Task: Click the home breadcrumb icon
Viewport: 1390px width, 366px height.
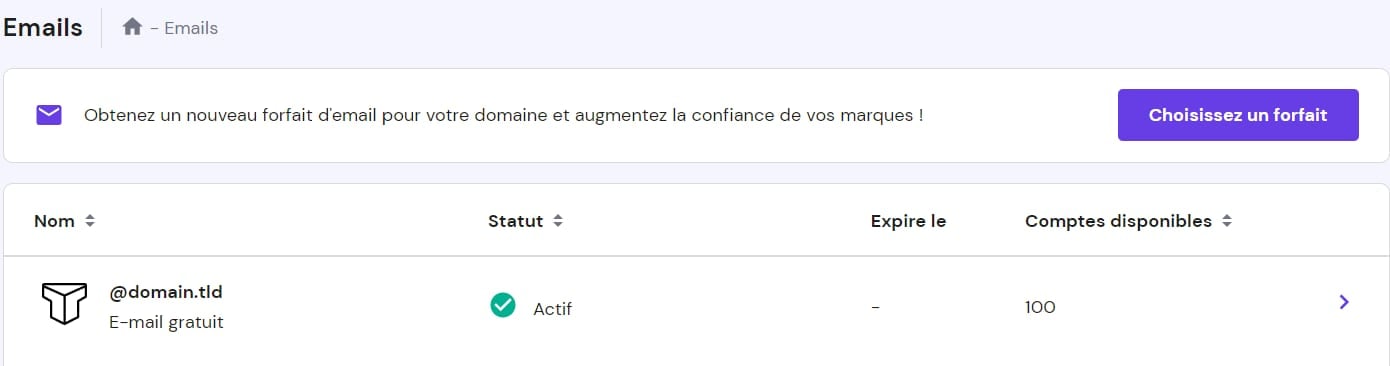Action: (x=132, y=27)
